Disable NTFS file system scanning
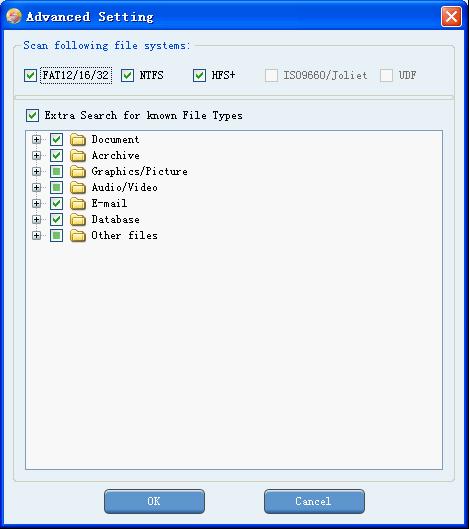Viewport: 469px width, 529px height. pyautogui.click(x=127, y=75)
